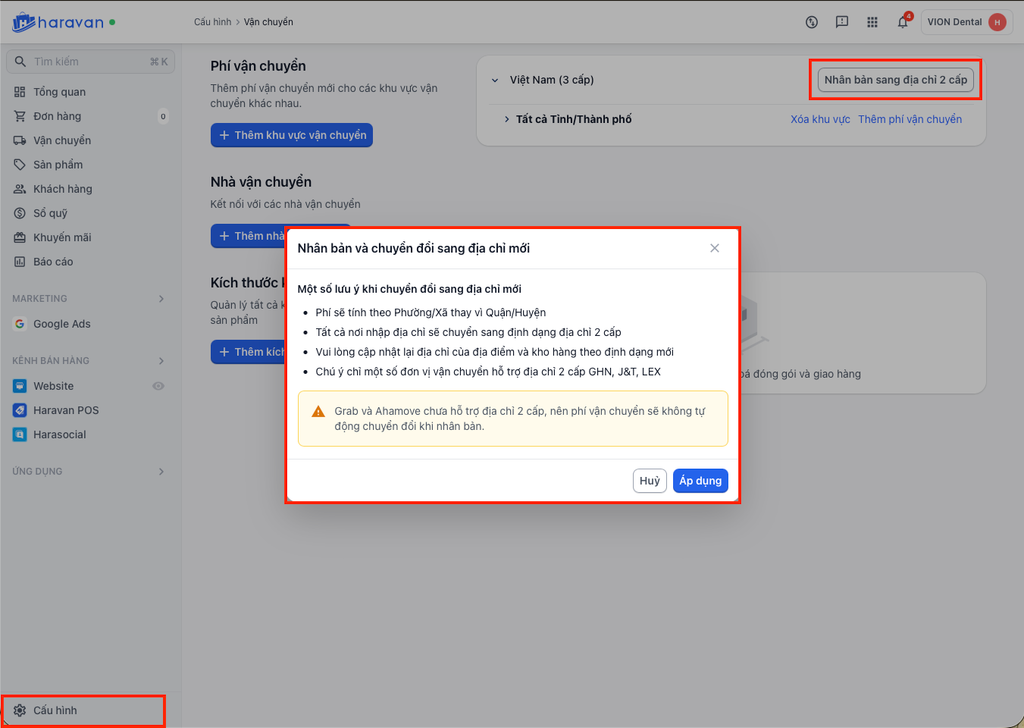This screenshot has height=728, width=1024.
Task: Open Đơn hàng in the sidebar
Action: [57, 116]
